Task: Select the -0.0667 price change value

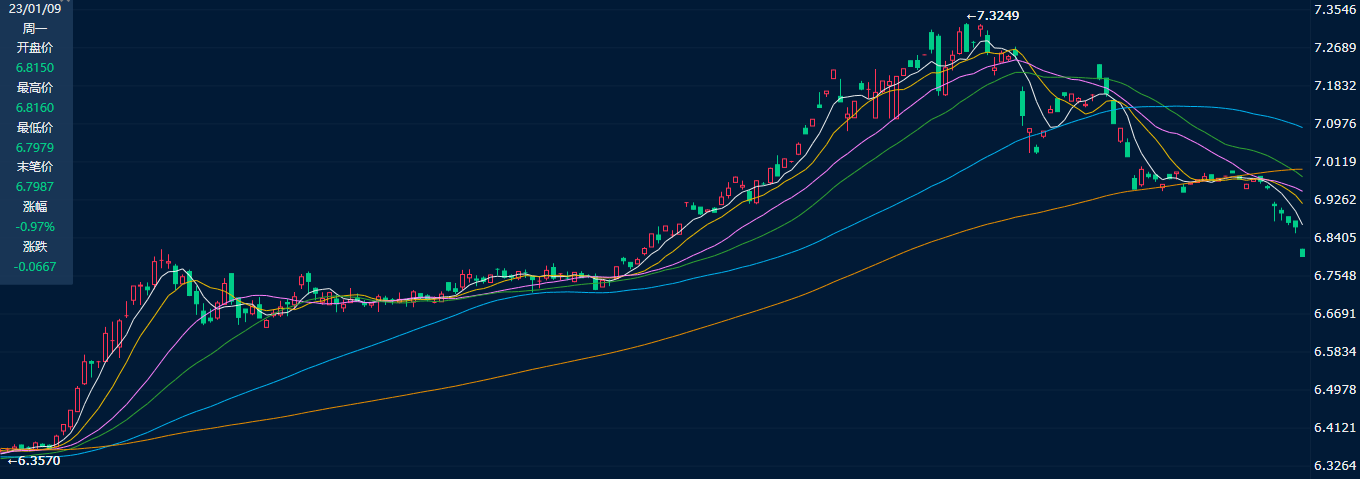Action: pyautogui.click(x=35, y=266)
